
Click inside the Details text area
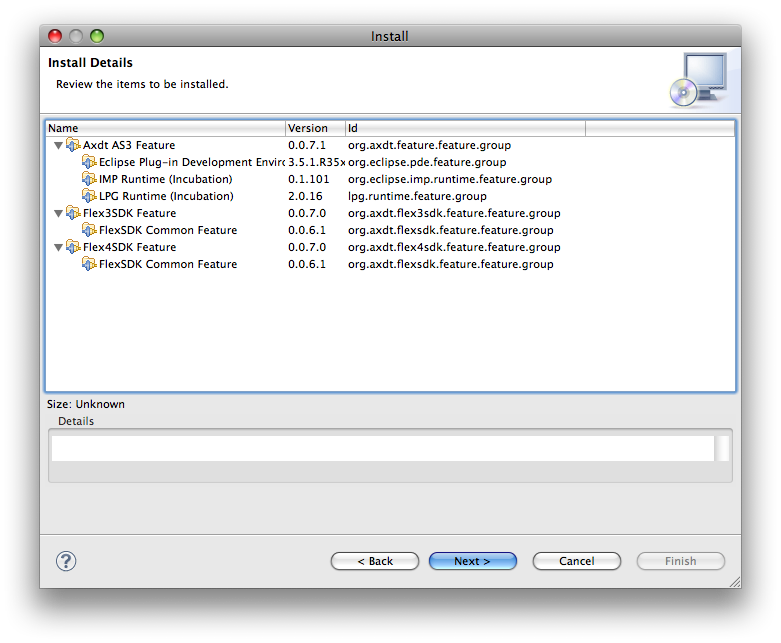[383, 448]
